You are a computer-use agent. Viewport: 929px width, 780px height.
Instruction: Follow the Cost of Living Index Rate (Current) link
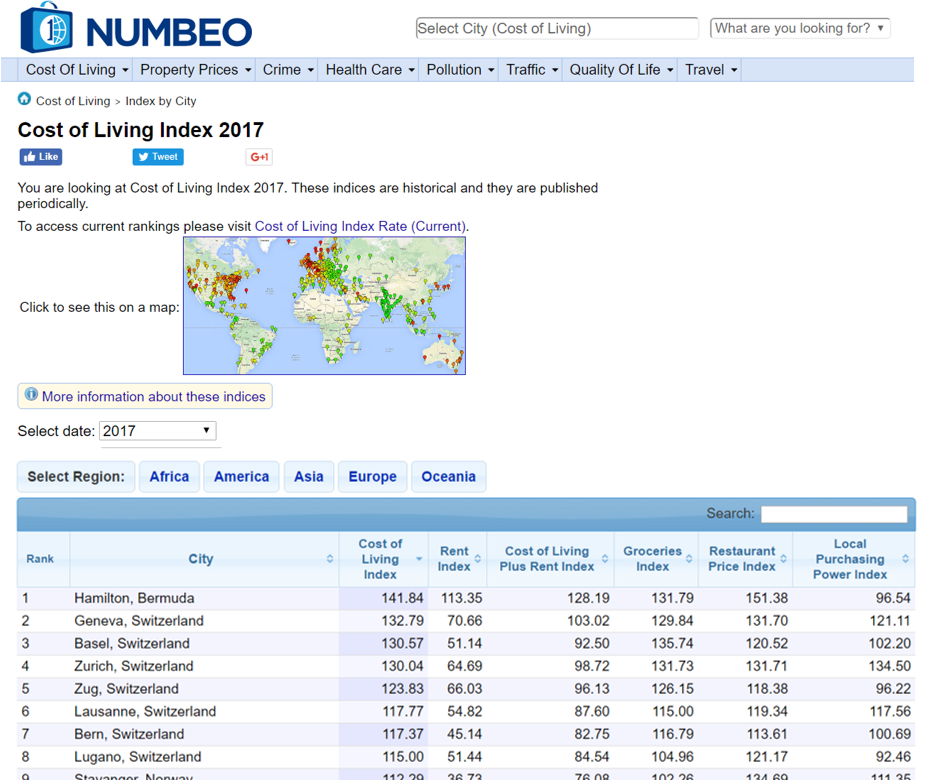coord(360,226)
